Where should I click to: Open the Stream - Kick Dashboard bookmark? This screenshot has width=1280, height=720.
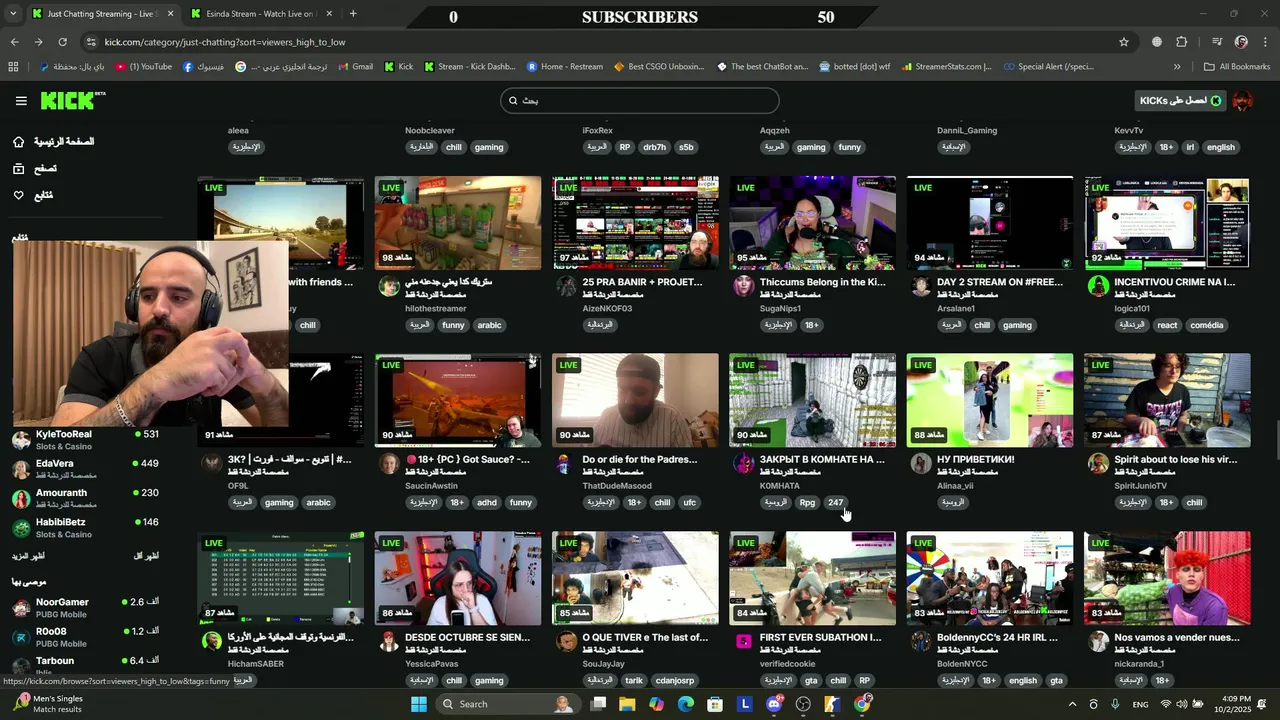470,67
